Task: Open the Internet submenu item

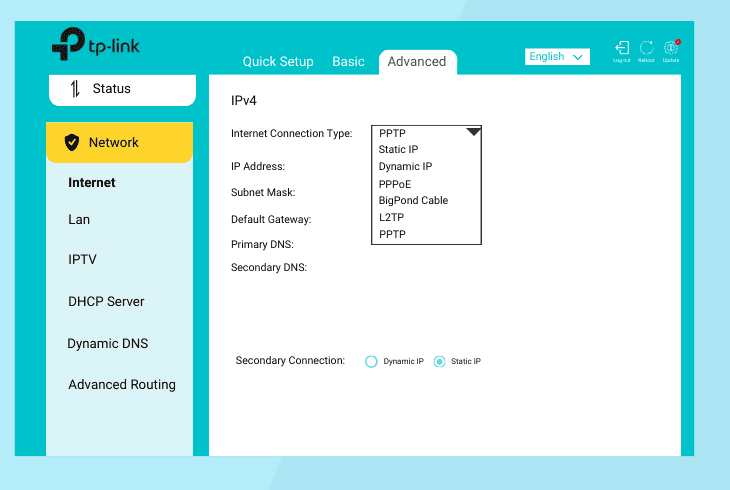Action: click(x=92, y=183)
